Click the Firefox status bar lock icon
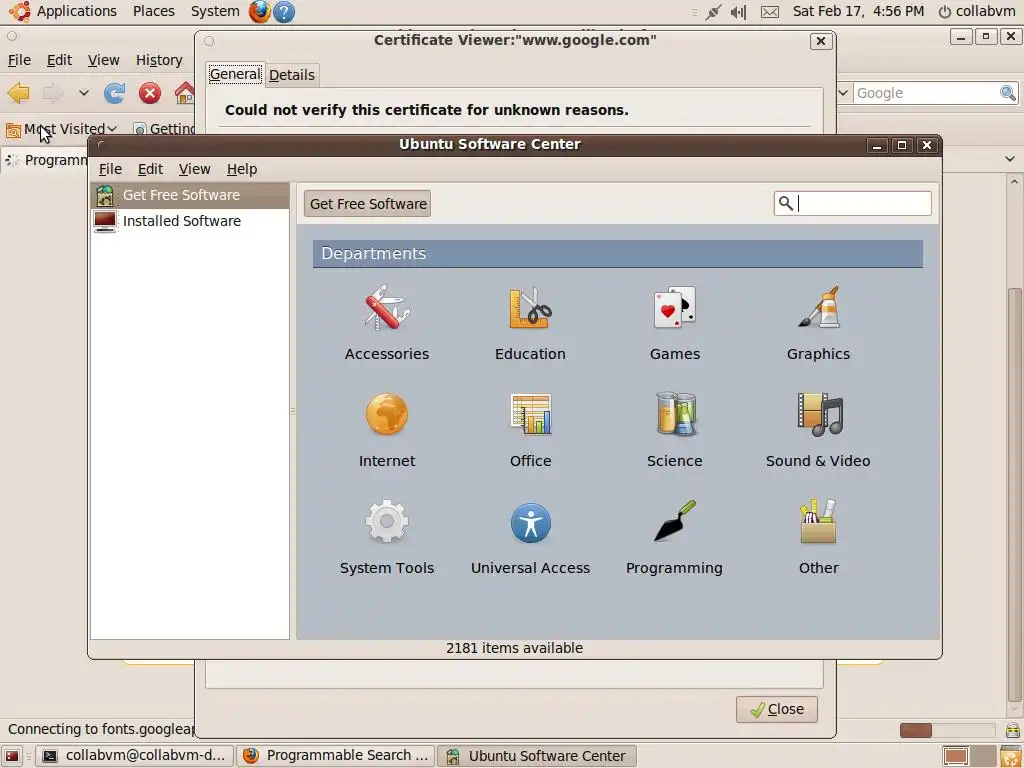The image size is (1024, 768). [1012, 730]
